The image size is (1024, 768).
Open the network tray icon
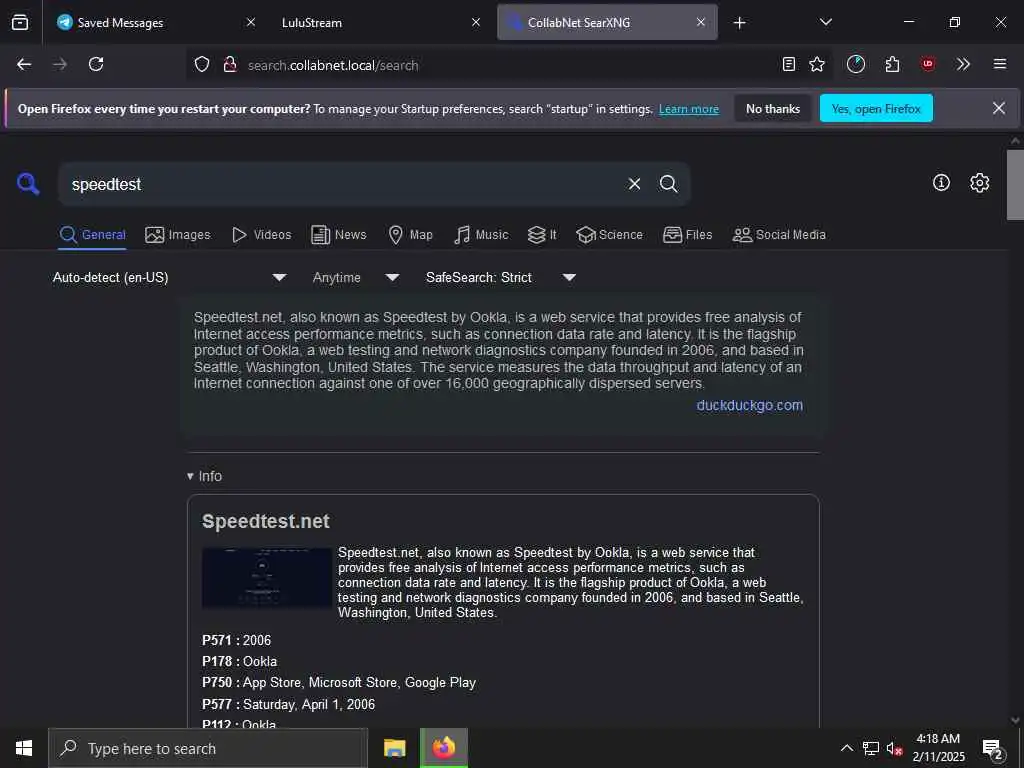tap(871, 748)
